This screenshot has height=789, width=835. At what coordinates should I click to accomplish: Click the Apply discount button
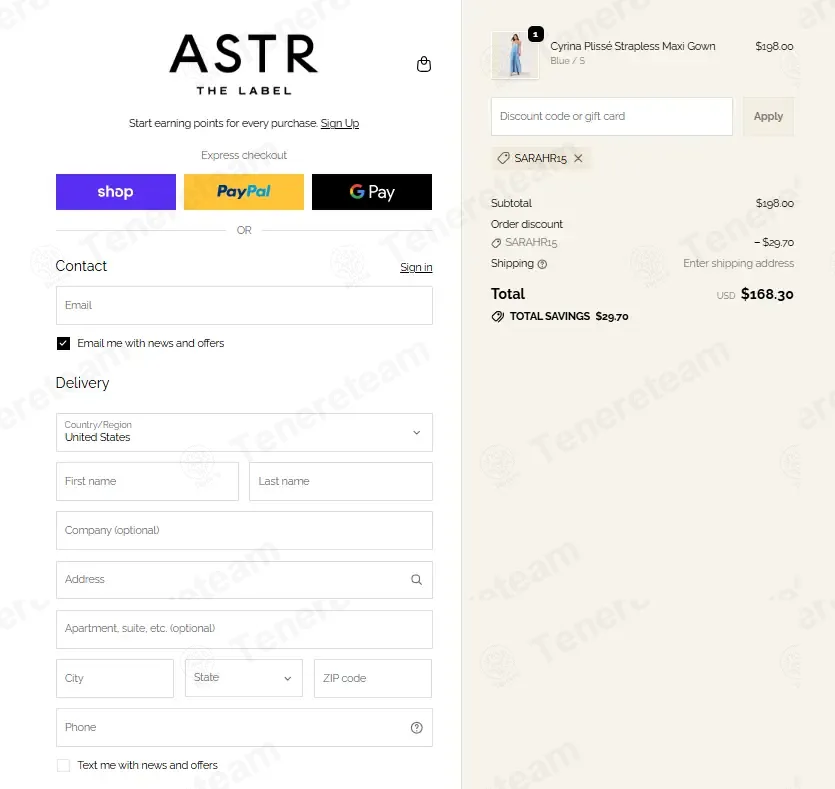[768, 117]
